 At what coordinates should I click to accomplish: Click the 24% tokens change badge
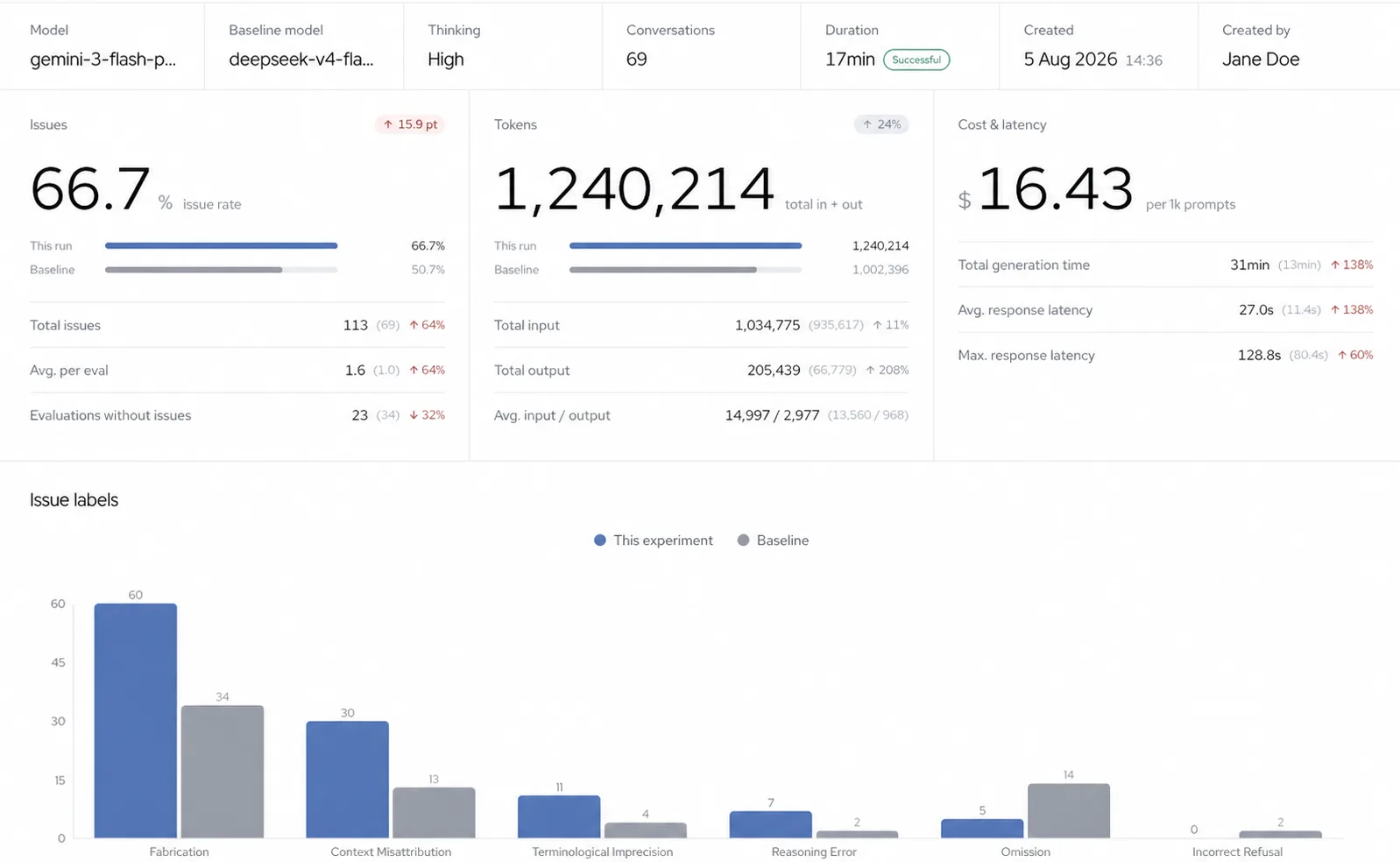coord(881,124)
